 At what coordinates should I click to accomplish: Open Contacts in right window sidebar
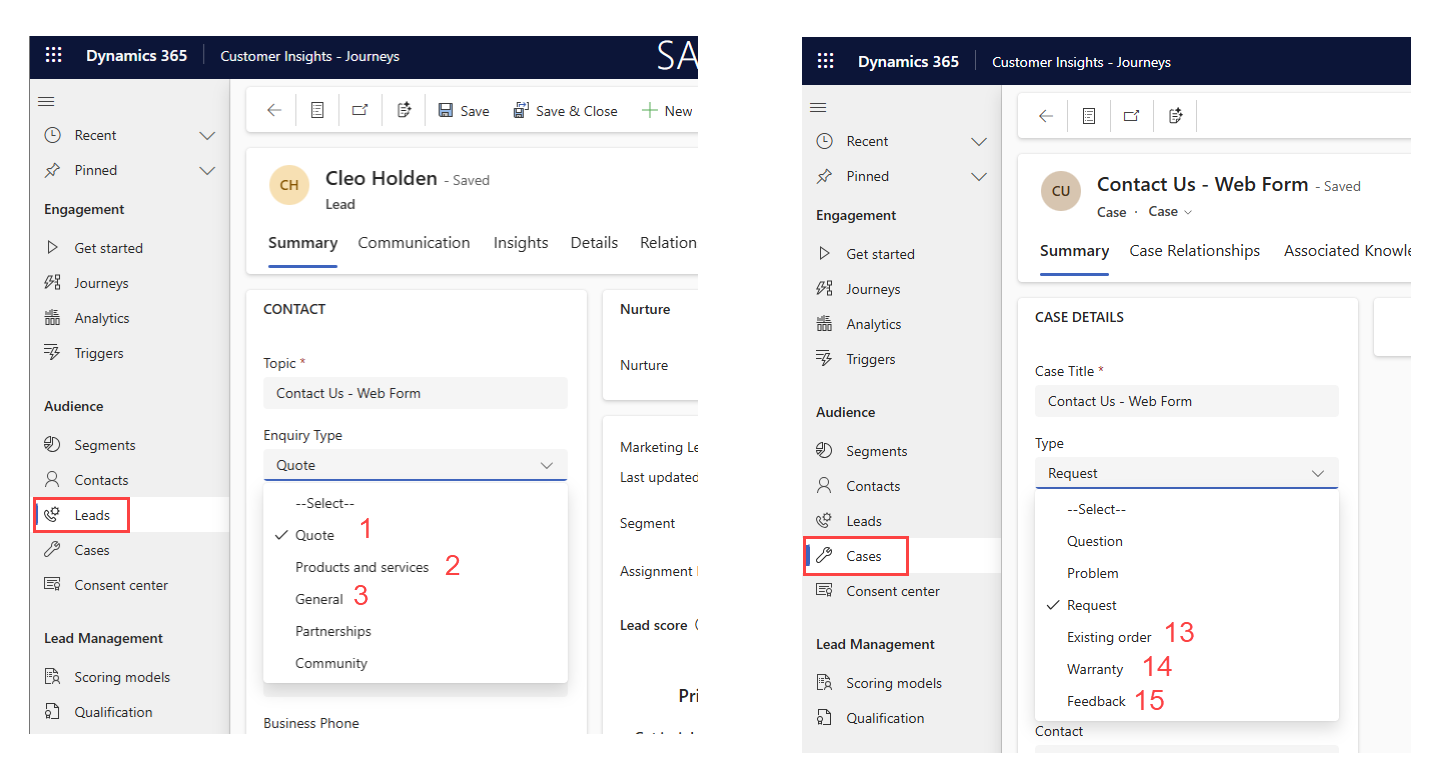click(x=873, y=486)
